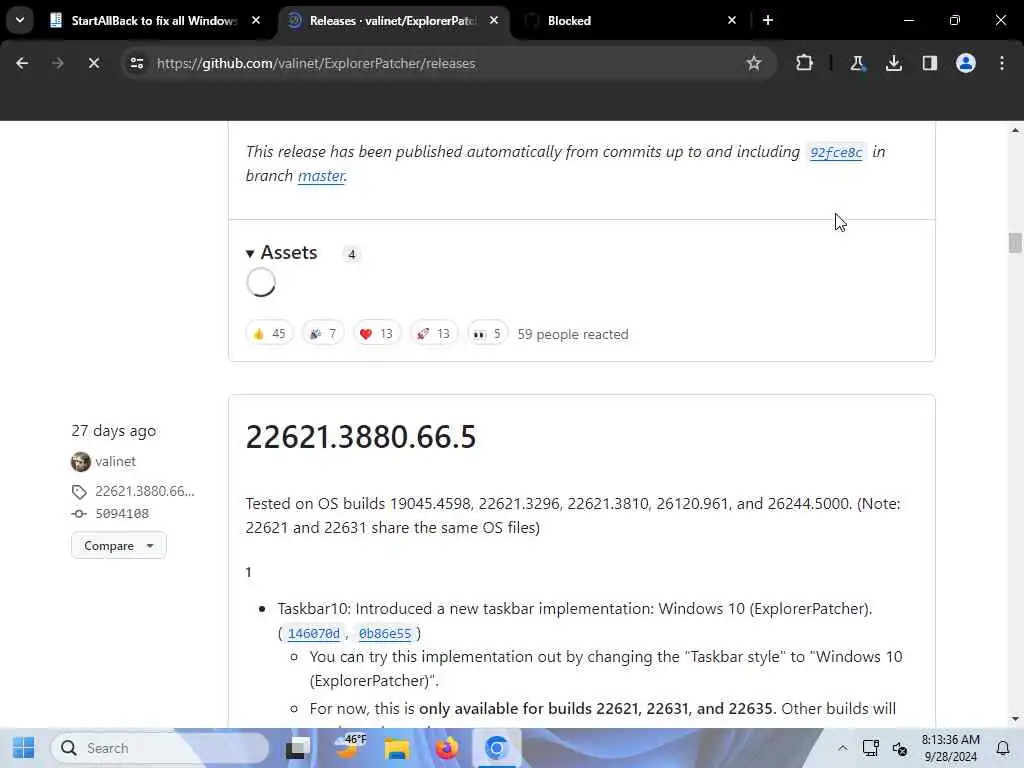Image resolution: width=1024 pixels, height=768 pixels.
Task: Click the scrollbar down arrow
Action: click(x=1015, y=719)
